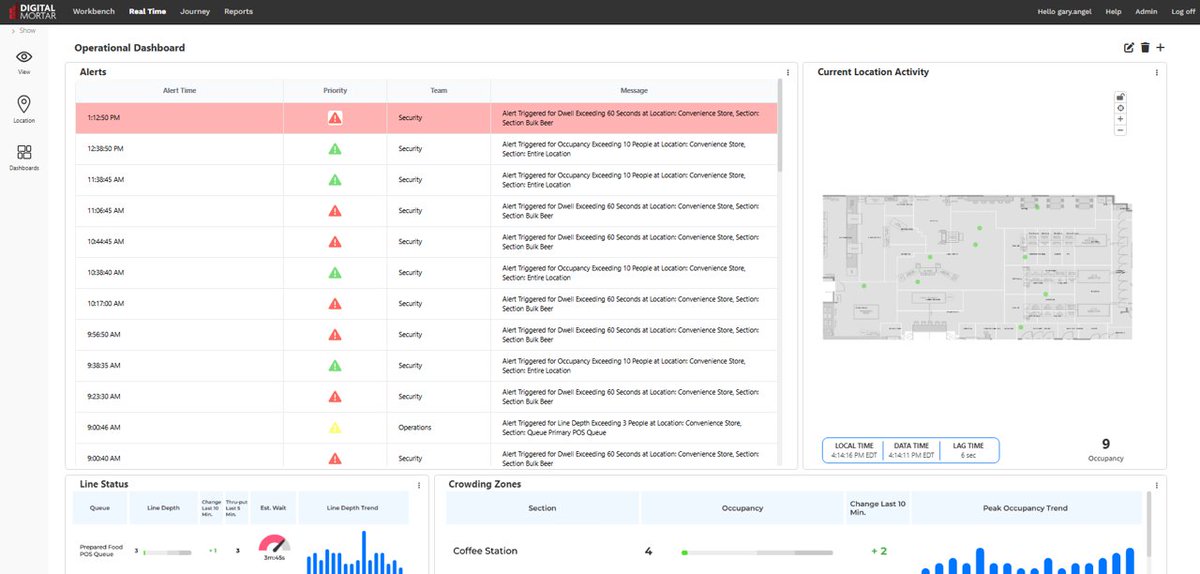Click the Coffee Station section name
The image size is (1200, 574).
tap(485, 551)
